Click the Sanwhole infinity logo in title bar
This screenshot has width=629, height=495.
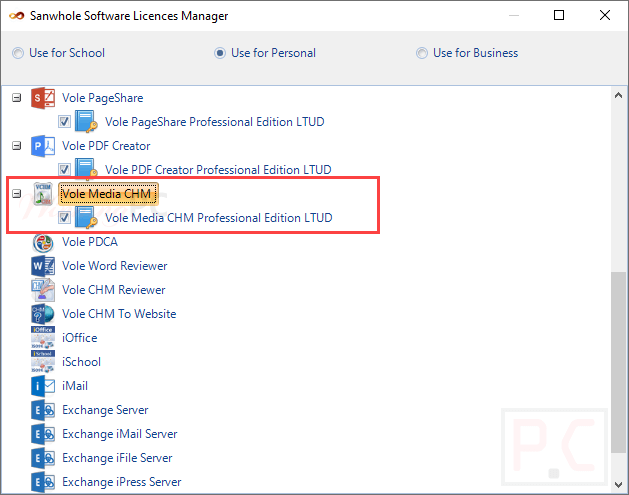(x=16, y=16)
